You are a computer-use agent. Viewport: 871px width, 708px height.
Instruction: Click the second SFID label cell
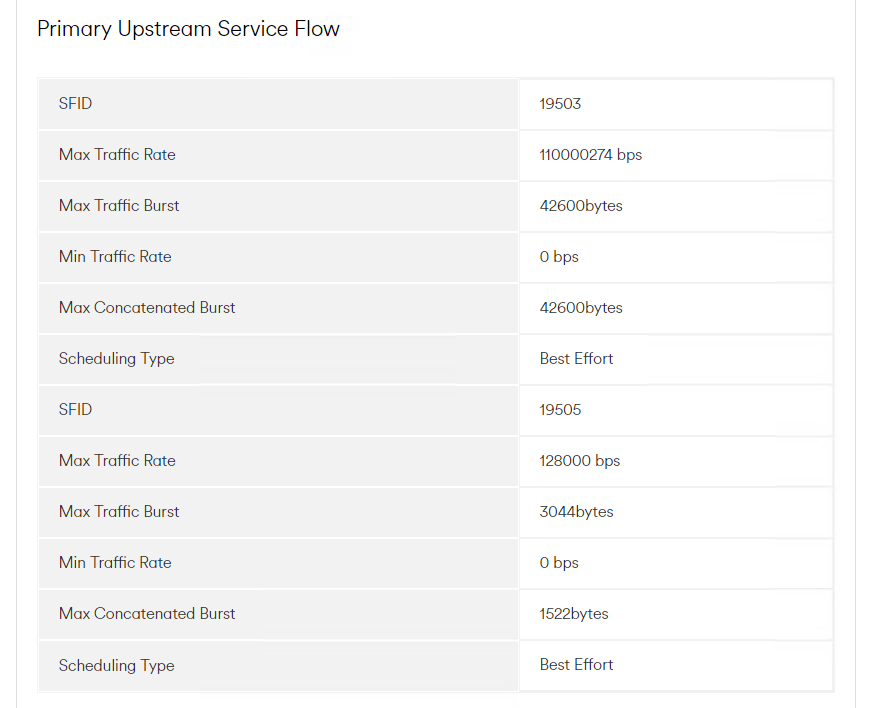tap(278, 410)
